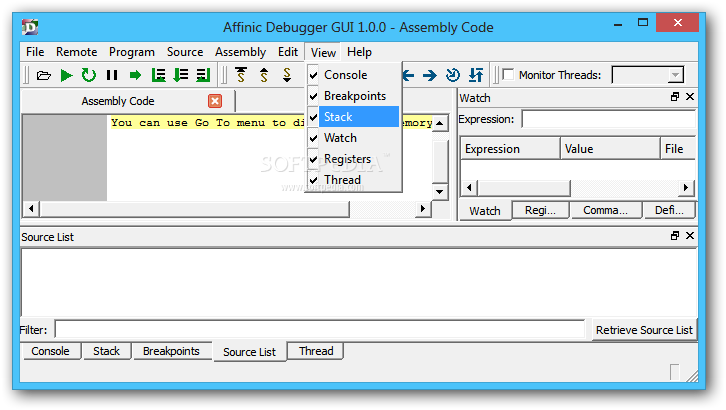Open the Program menu
The image size is (726, 410).
[x=132, y=52]
